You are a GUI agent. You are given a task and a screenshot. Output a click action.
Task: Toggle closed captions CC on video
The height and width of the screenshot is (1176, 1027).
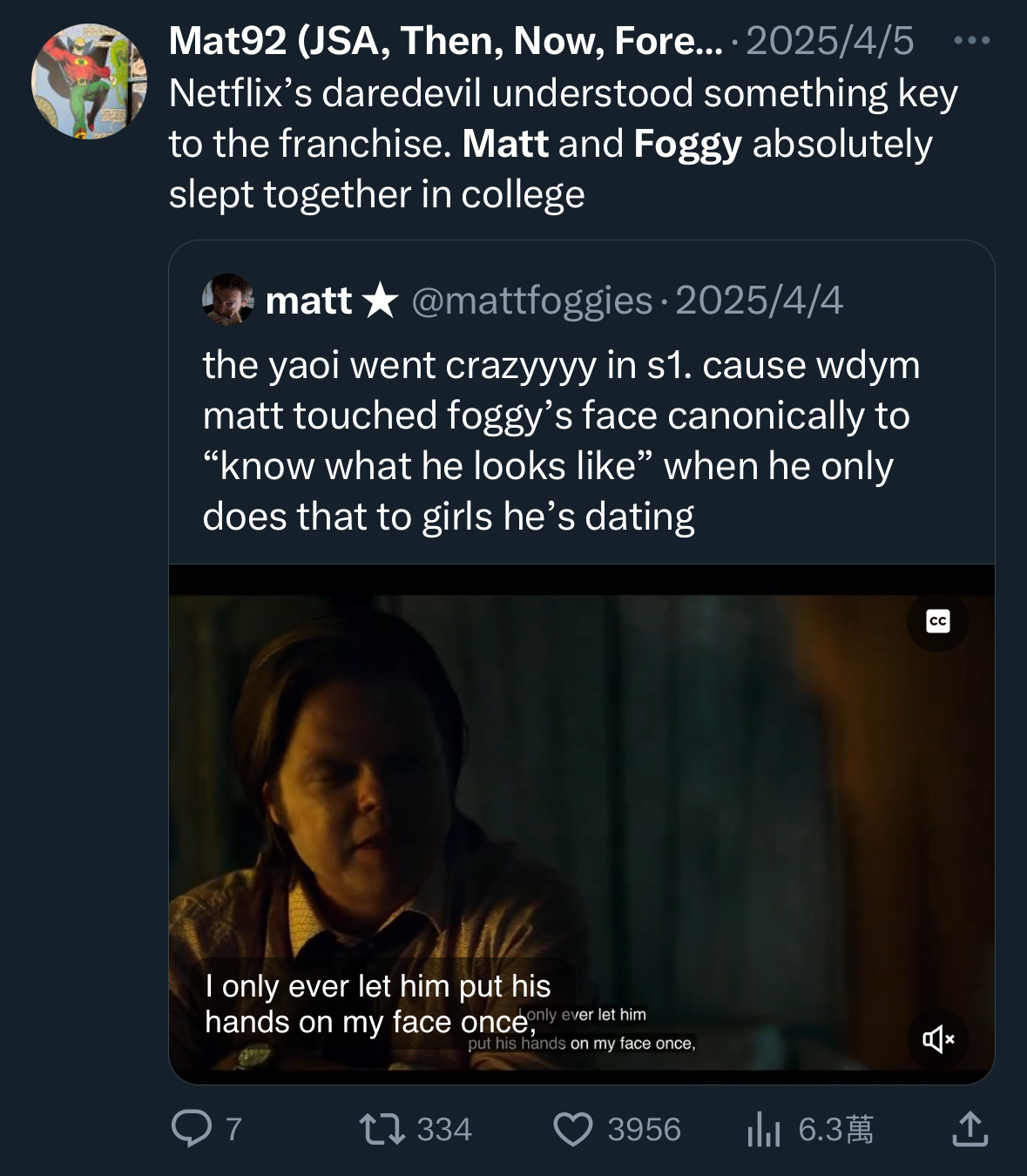(x=937, y=621)
